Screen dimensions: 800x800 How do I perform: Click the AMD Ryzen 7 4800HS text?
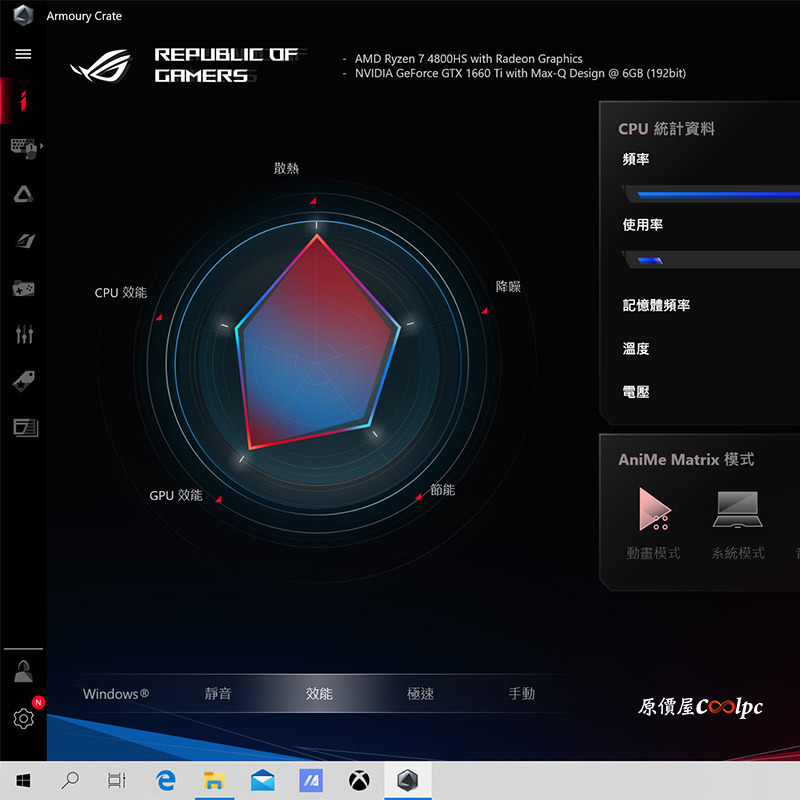pos(468,59)
